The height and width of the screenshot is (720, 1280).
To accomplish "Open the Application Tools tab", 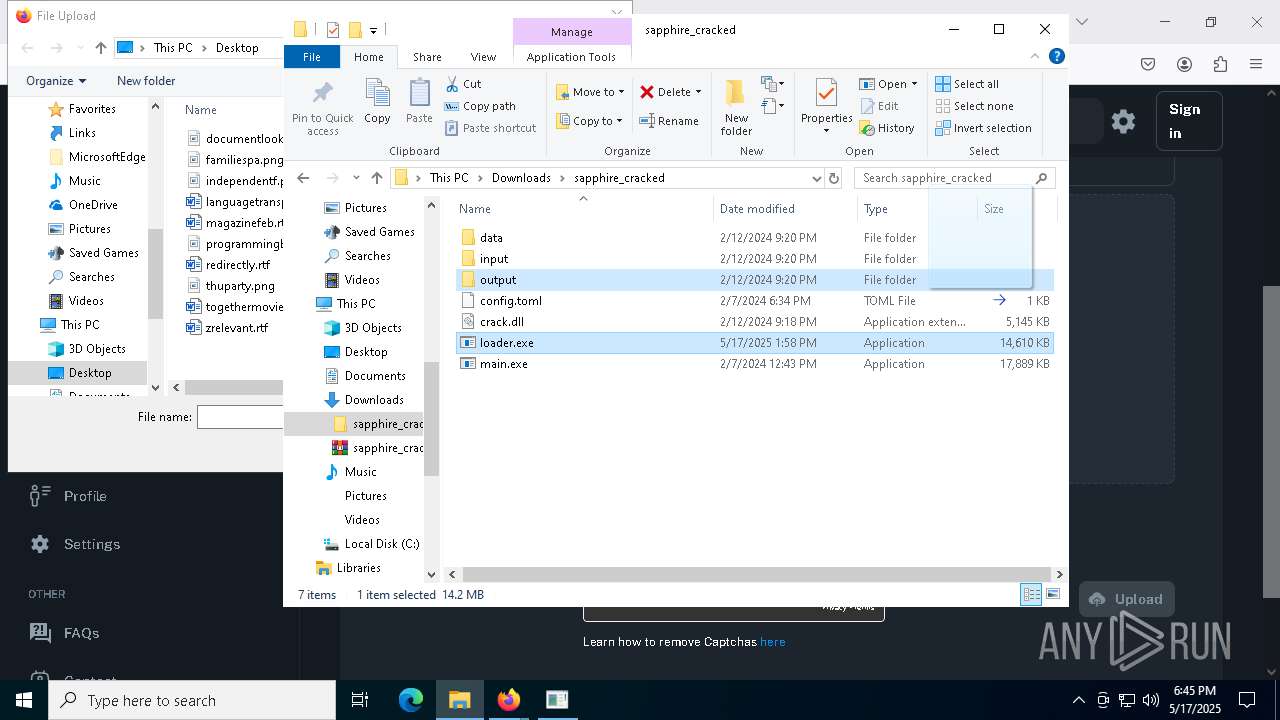I will [x=571, y=57].
